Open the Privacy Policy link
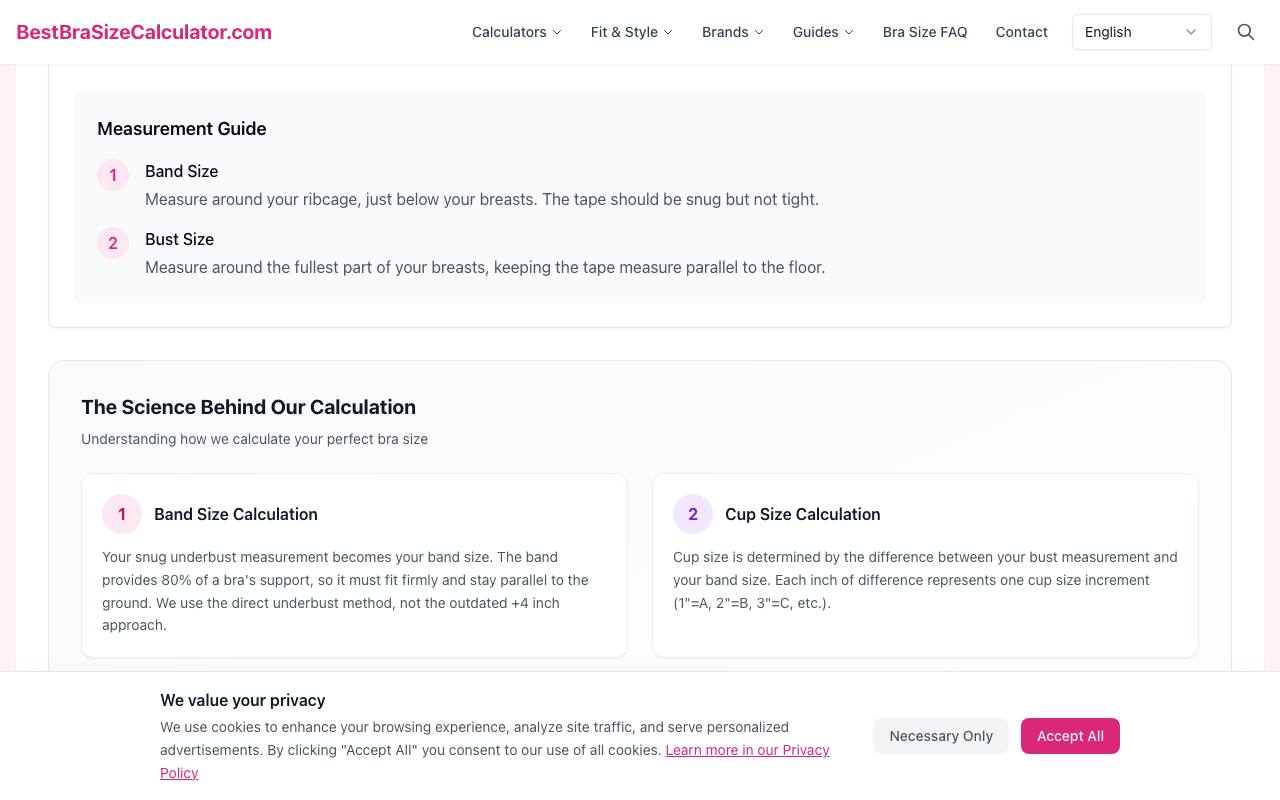Image resolution: width=1280 pixels, height=800 pixels. point(495,761)
